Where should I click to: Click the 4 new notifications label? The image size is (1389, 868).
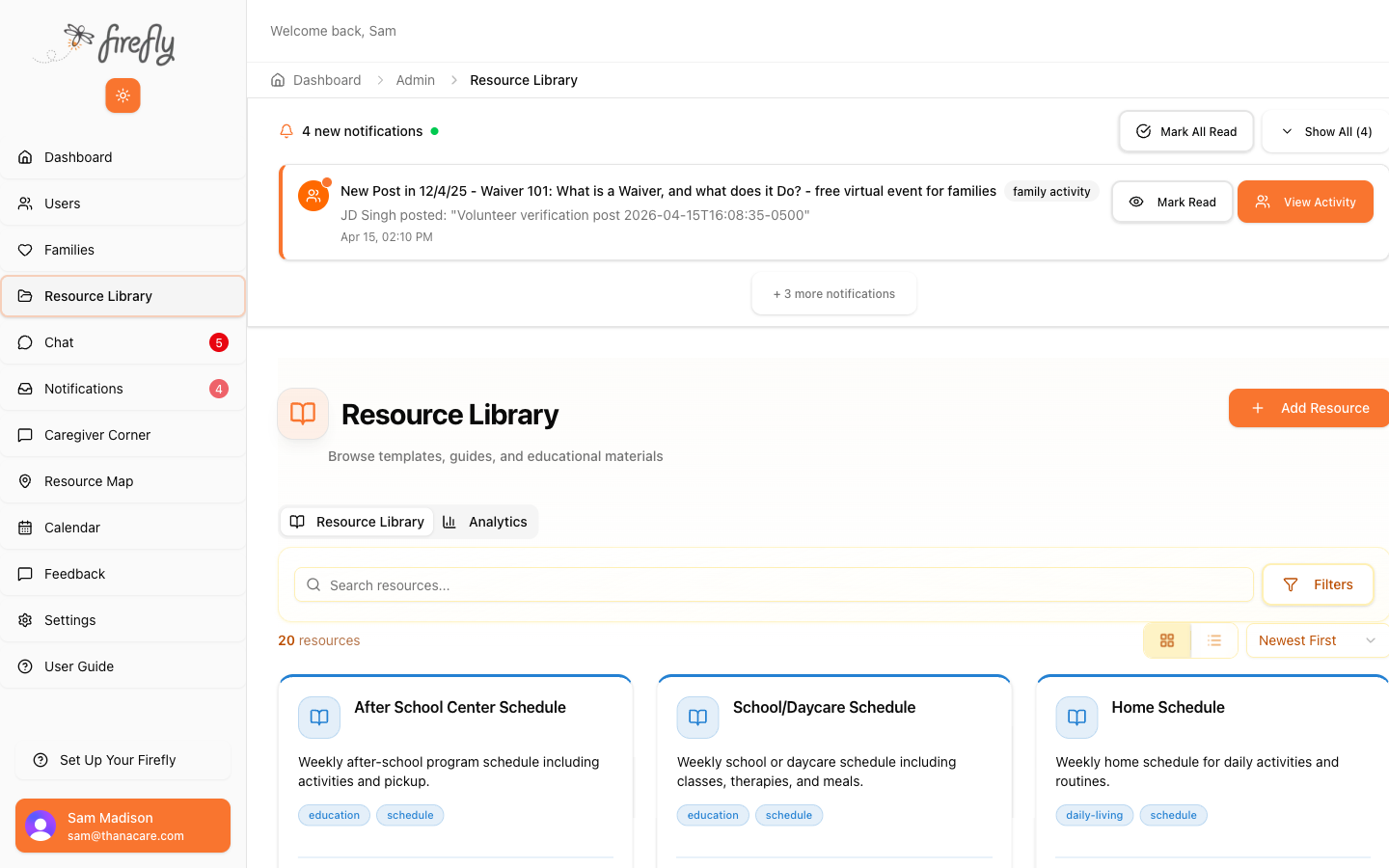[x=362, y=131]
